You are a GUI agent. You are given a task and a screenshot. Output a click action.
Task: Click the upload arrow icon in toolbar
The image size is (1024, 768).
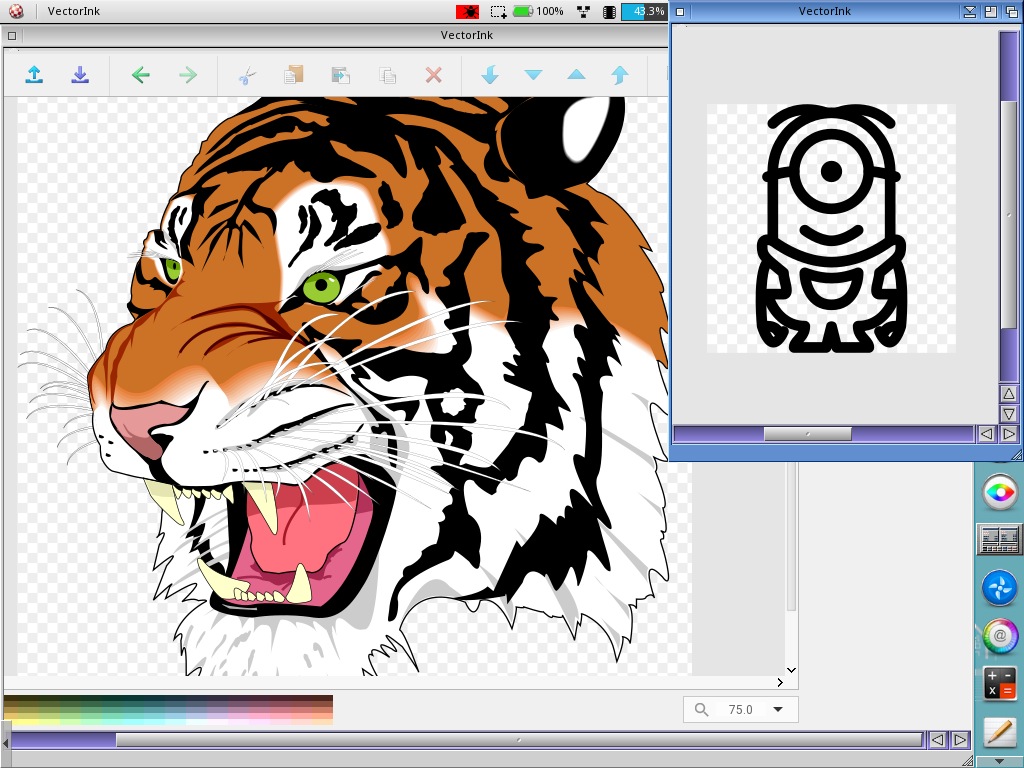click(x=34, y=75)
